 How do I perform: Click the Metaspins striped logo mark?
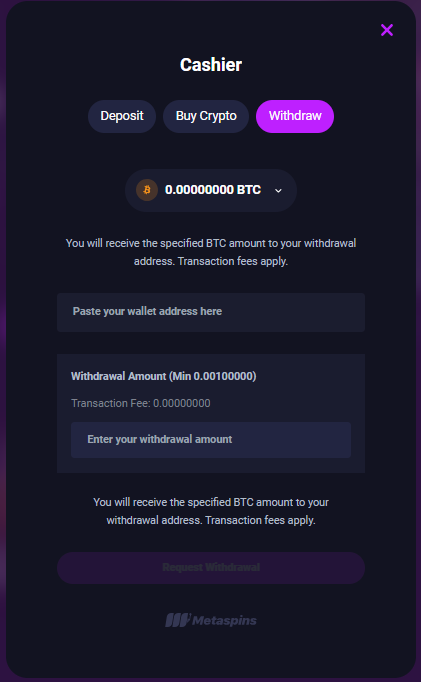point(177,620)
